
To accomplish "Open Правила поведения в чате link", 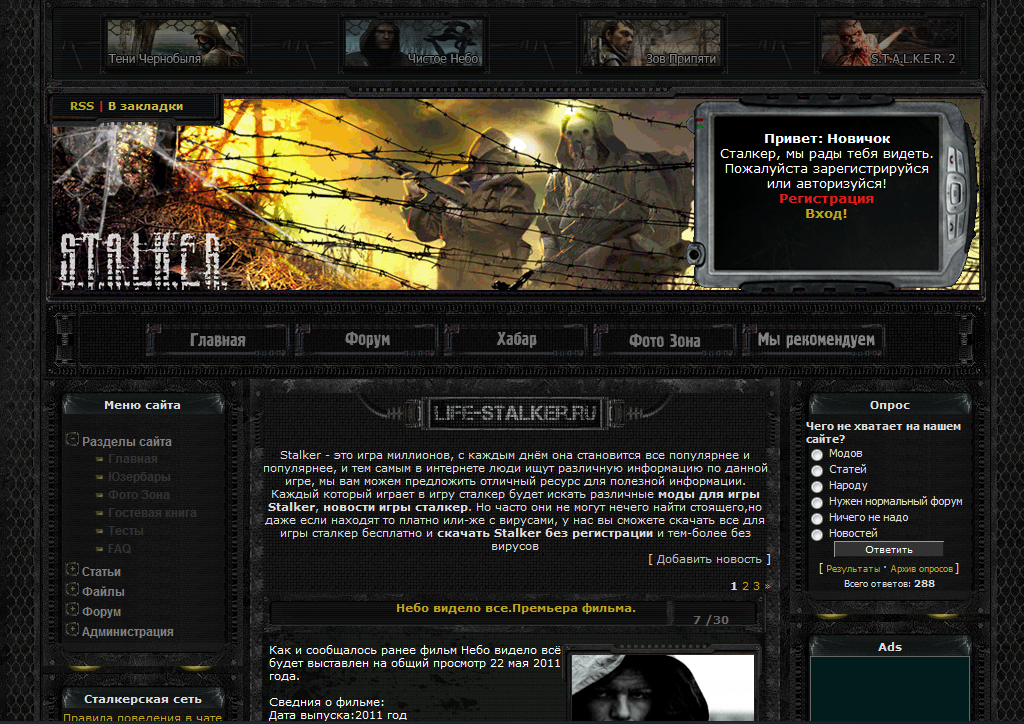I will pyautogui.click(x=142, y=717).
